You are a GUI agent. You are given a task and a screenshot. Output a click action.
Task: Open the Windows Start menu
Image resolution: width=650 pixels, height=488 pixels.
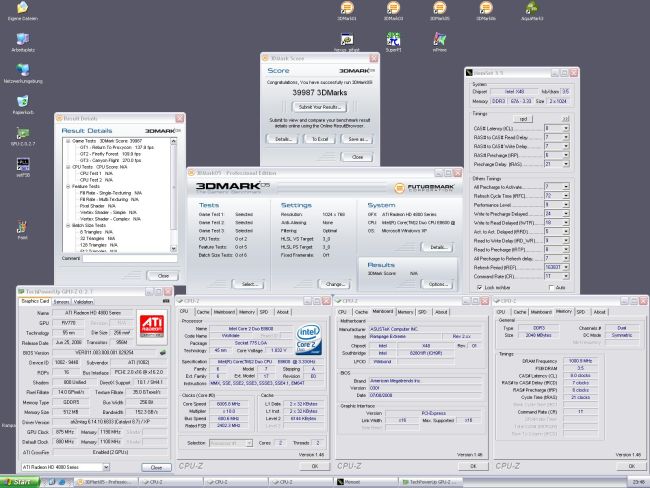point(19,482)
